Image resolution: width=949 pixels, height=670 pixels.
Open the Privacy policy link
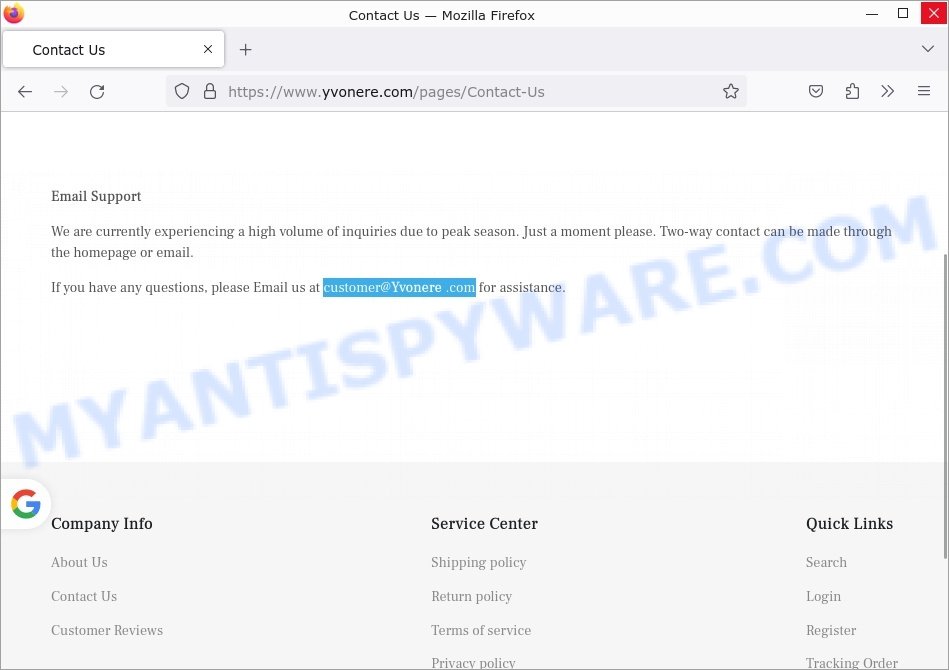click(473, 663)
